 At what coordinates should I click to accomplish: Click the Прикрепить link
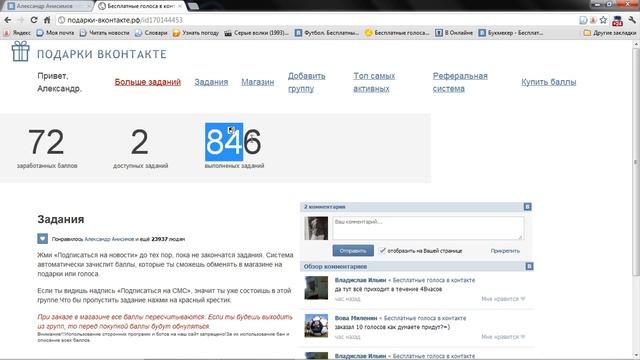(x=505, y=251)
